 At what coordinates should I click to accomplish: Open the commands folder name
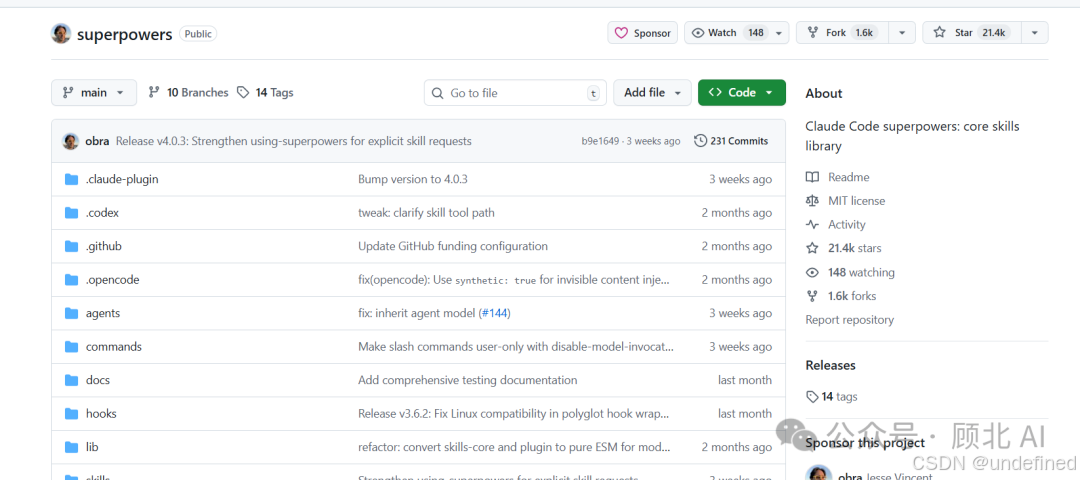(114, 346)
